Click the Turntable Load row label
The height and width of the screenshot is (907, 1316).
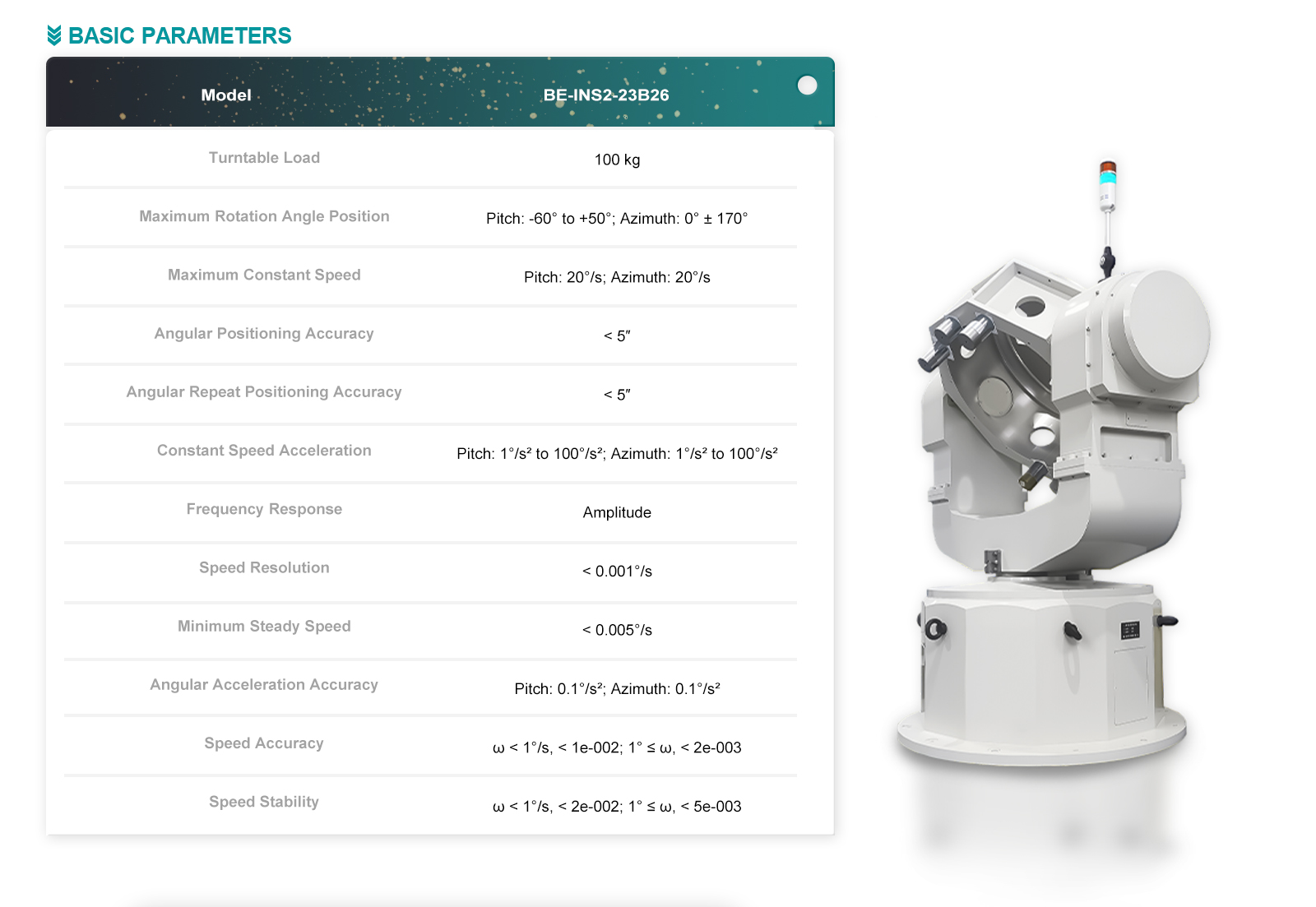[264, 158]
